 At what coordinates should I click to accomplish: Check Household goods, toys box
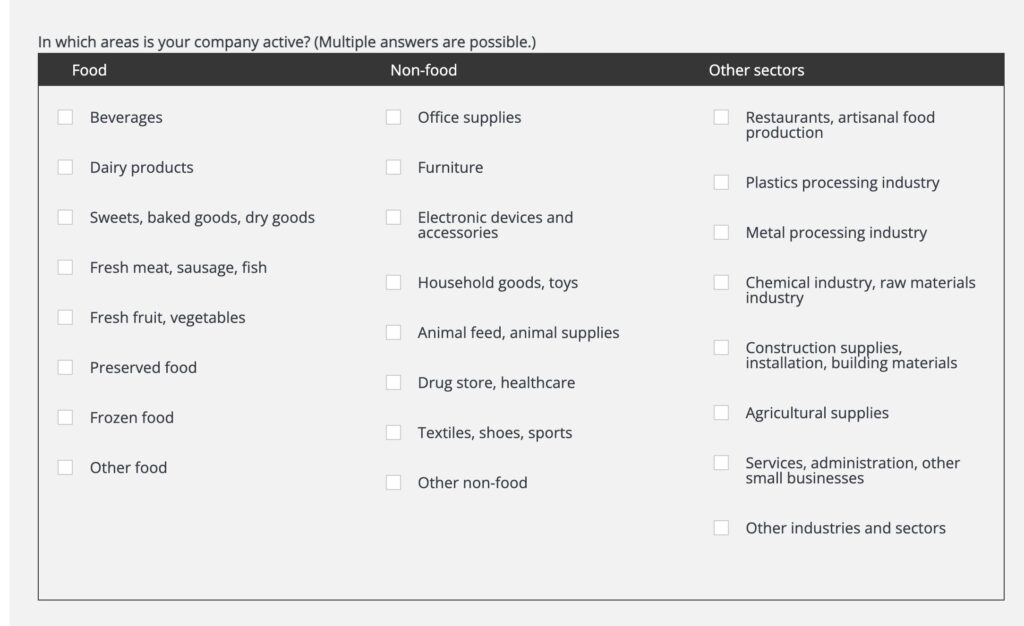[x=393, y=282]
